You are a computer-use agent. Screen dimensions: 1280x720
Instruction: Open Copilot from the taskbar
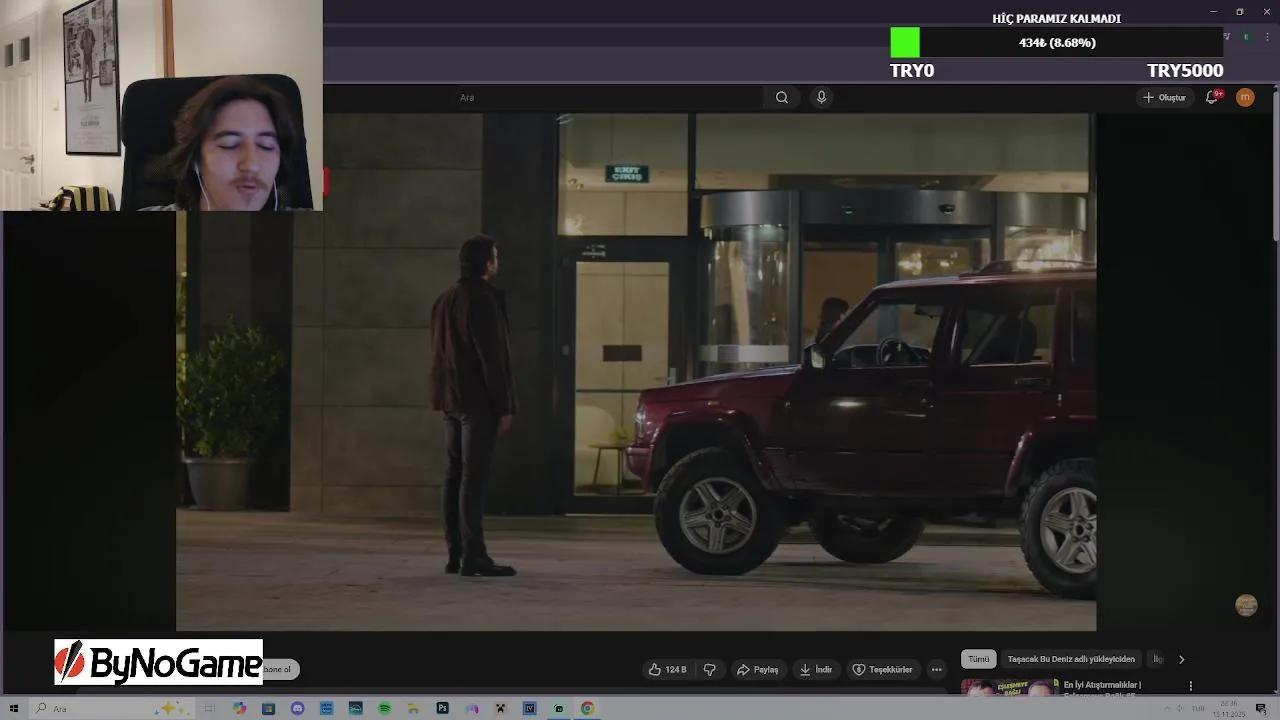pyautogui.click(x=239, y=708)
